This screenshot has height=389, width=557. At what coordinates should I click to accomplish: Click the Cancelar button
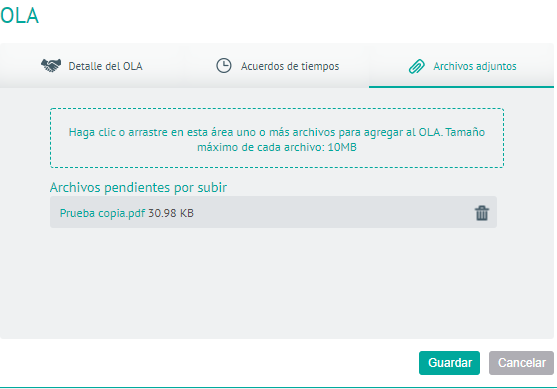pyautogui.click(x=521, y=363)
